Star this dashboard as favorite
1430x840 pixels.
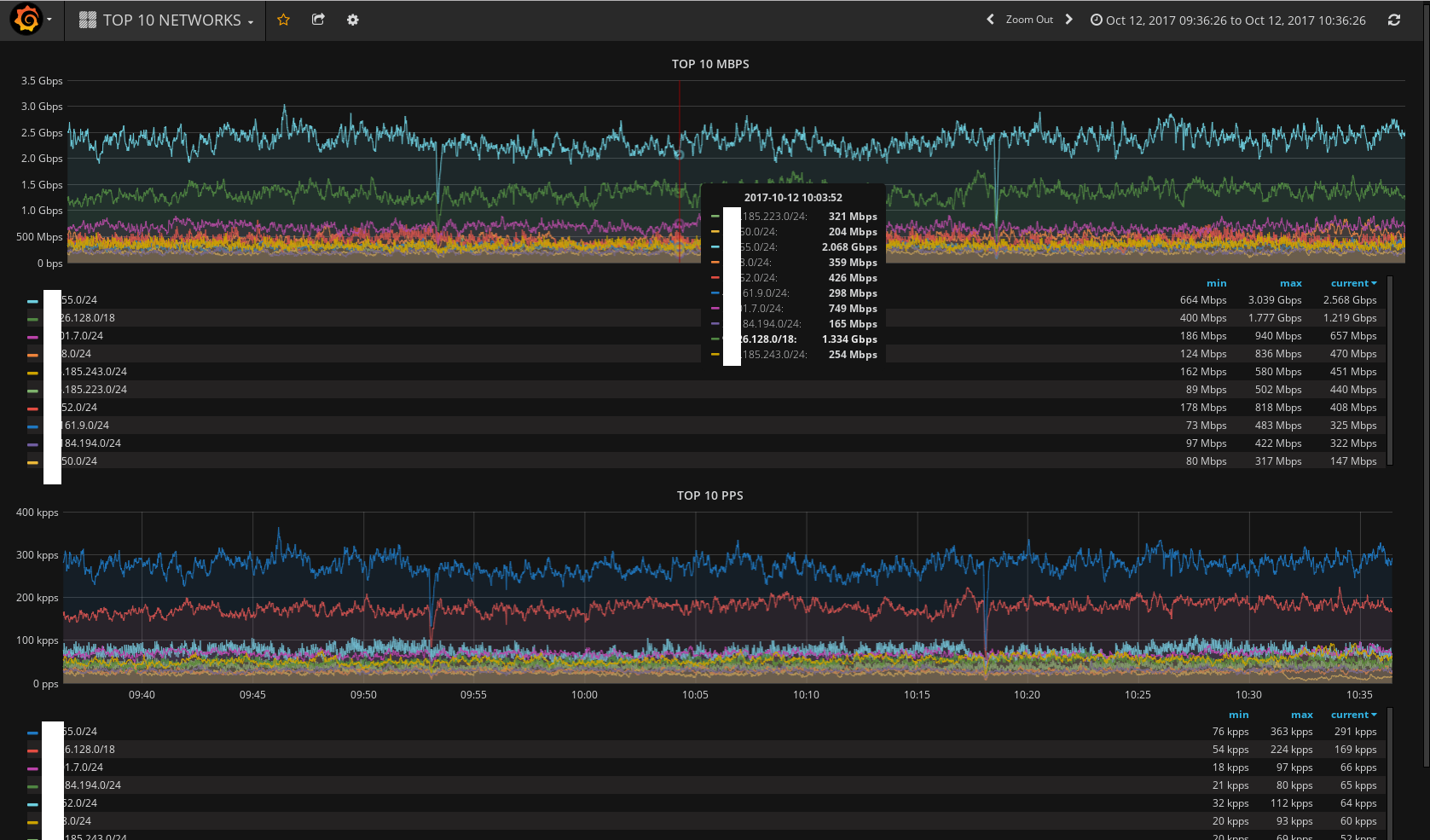click(284, 20)
